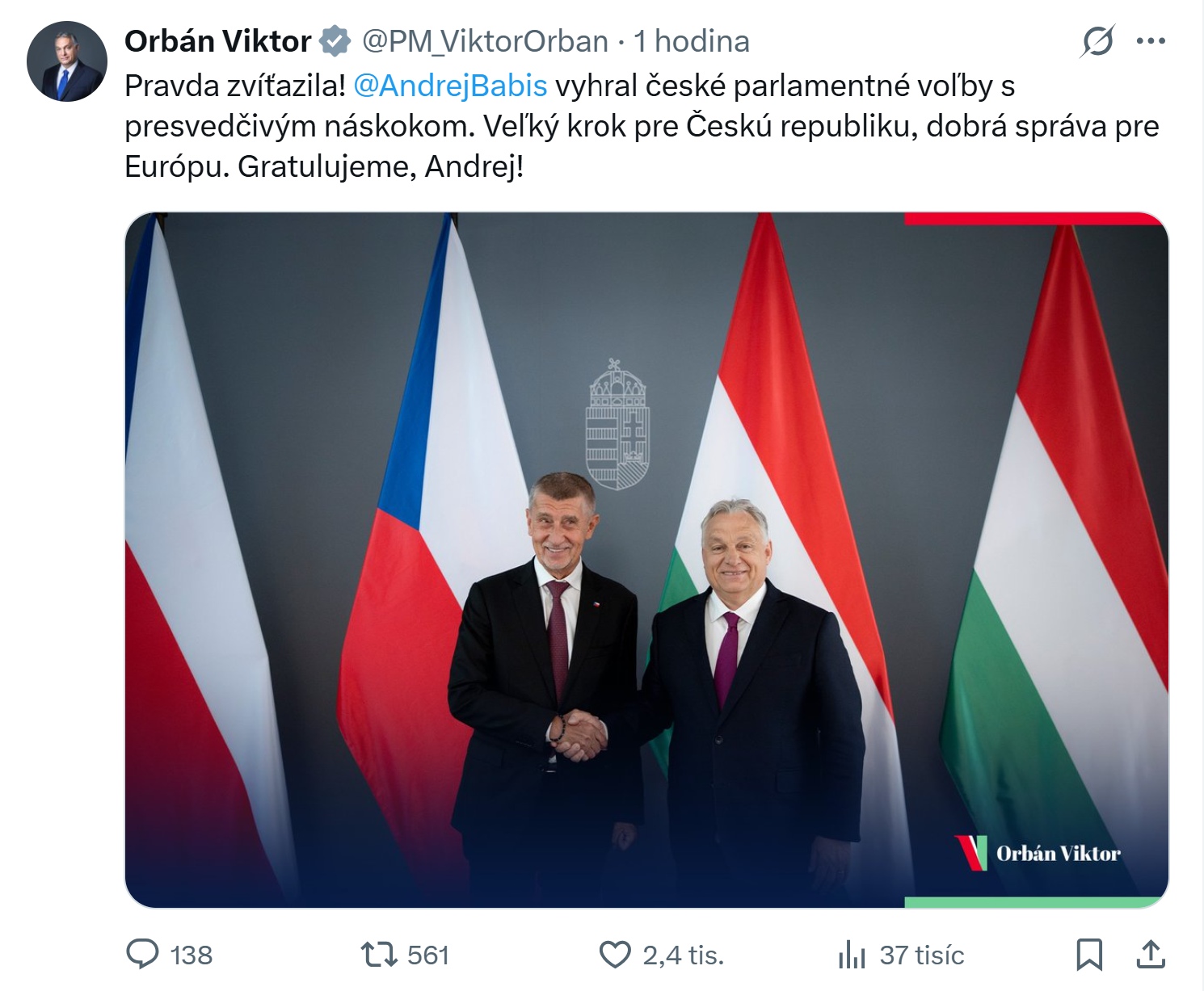Screen dimensions: 1204x991
Task: Open the @PM_ViktorOrban handle link
Action: (x=485, y=41)
